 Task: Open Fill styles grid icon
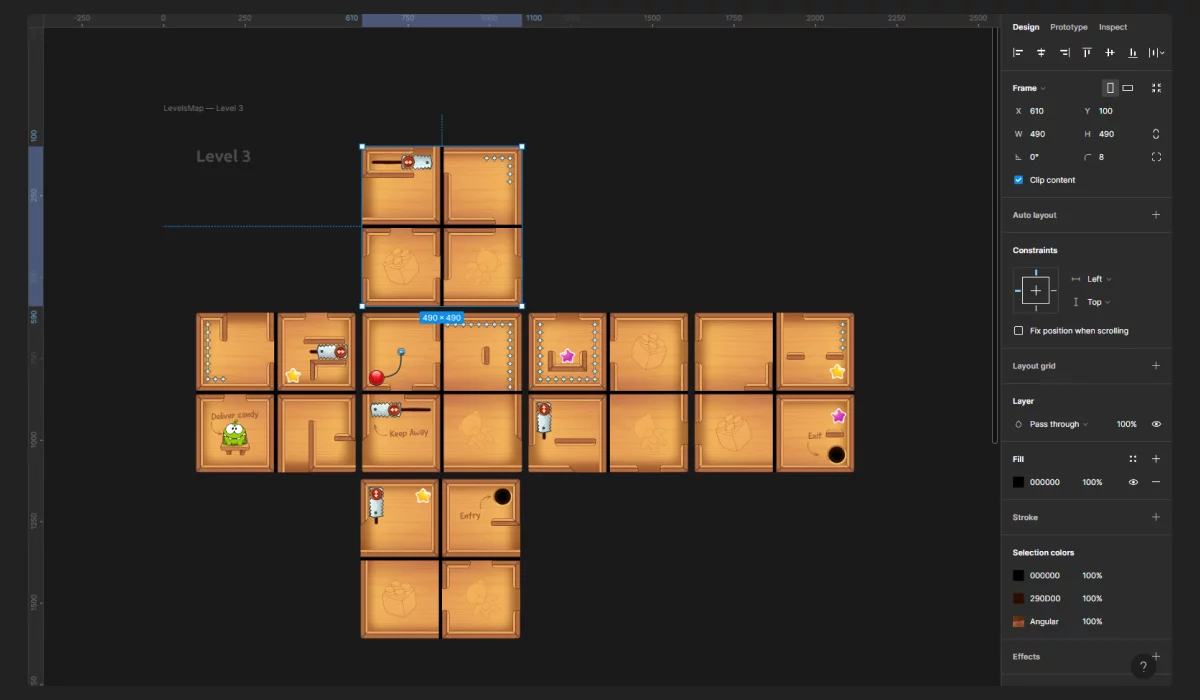1133,459
